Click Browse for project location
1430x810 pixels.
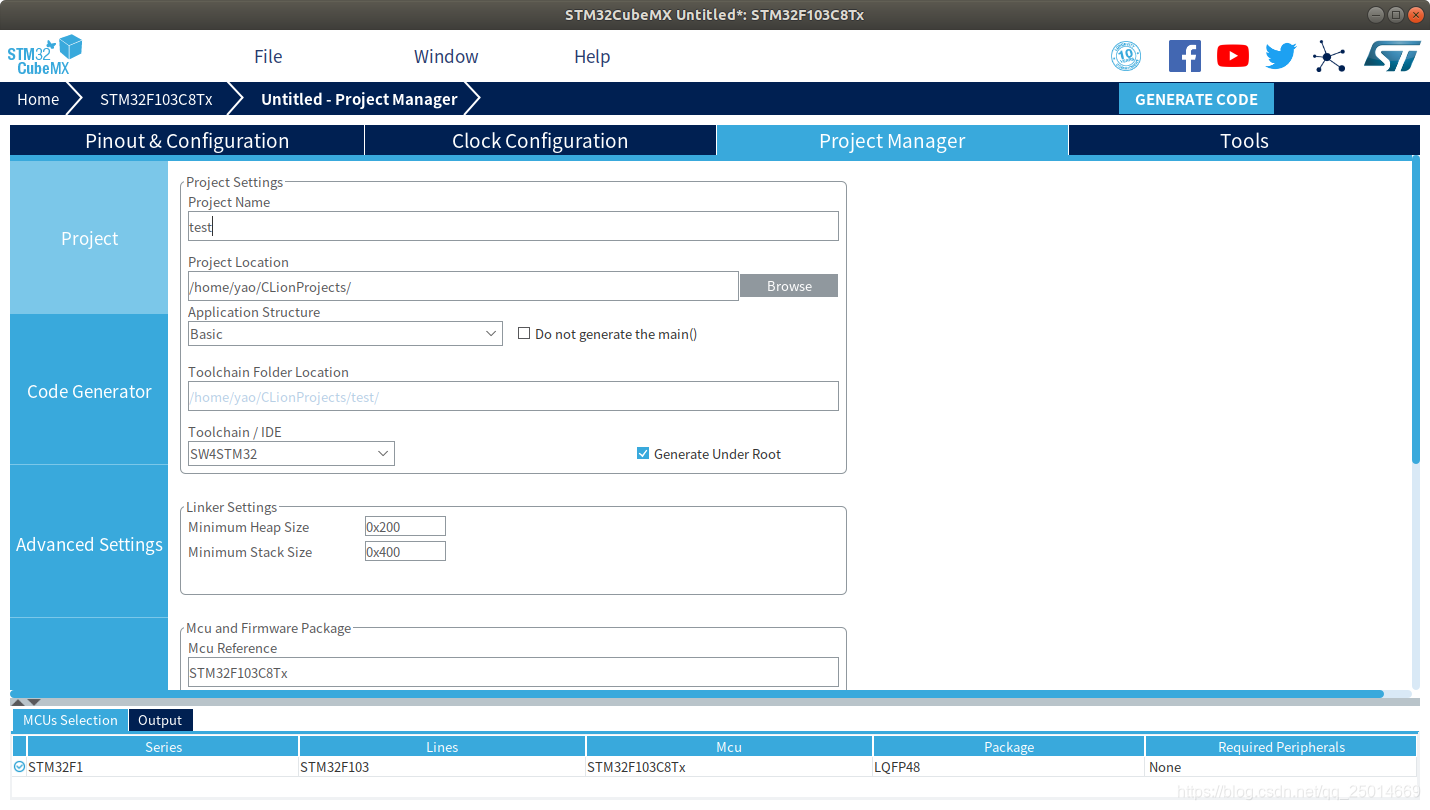789,286
